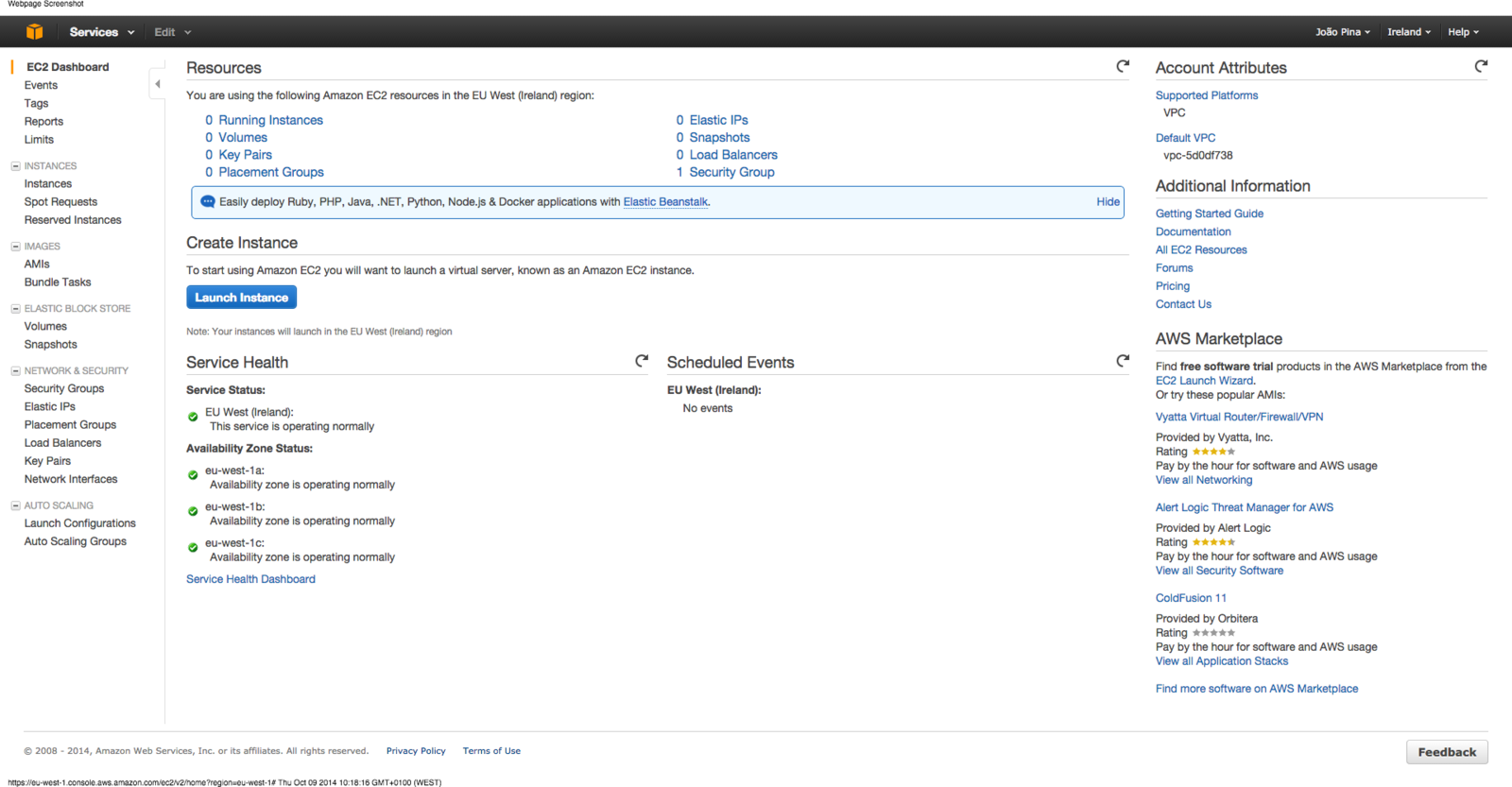Click Find more software on AWS Marketplace
Viewport: 1512px width, 787px height.
(1257, 689)
